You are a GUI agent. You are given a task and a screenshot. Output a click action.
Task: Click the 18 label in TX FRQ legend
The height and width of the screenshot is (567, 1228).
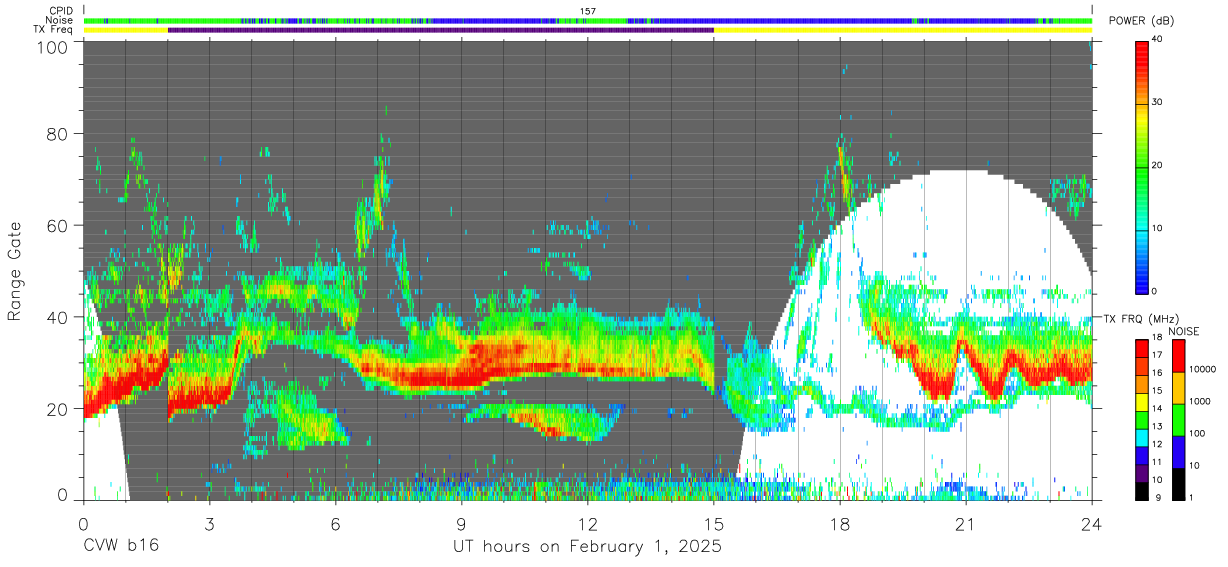click(1158, 337)
